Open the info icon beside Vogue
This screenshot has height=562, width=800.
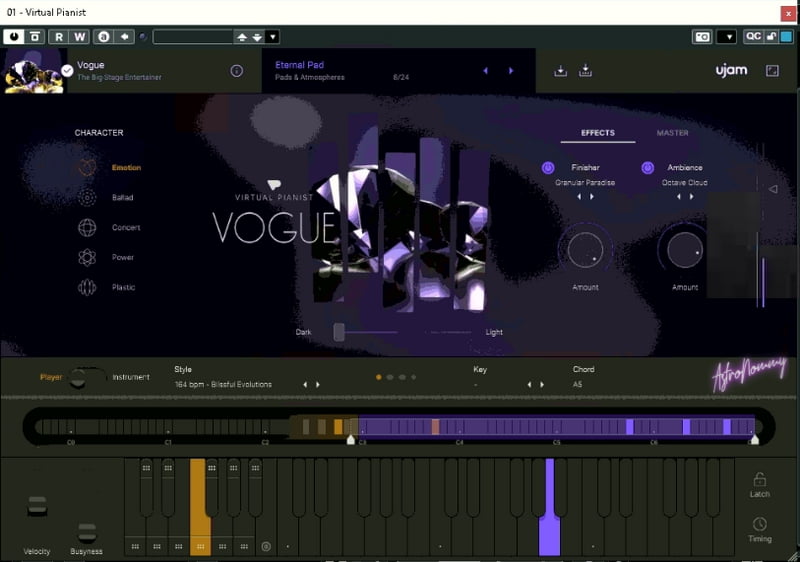click(237, 71)
